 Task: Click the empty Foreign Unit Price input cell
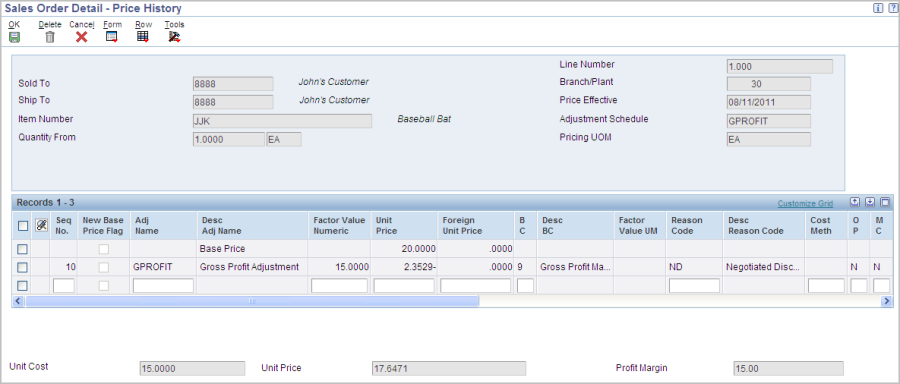pyautogui.click(x=476, y=285)
